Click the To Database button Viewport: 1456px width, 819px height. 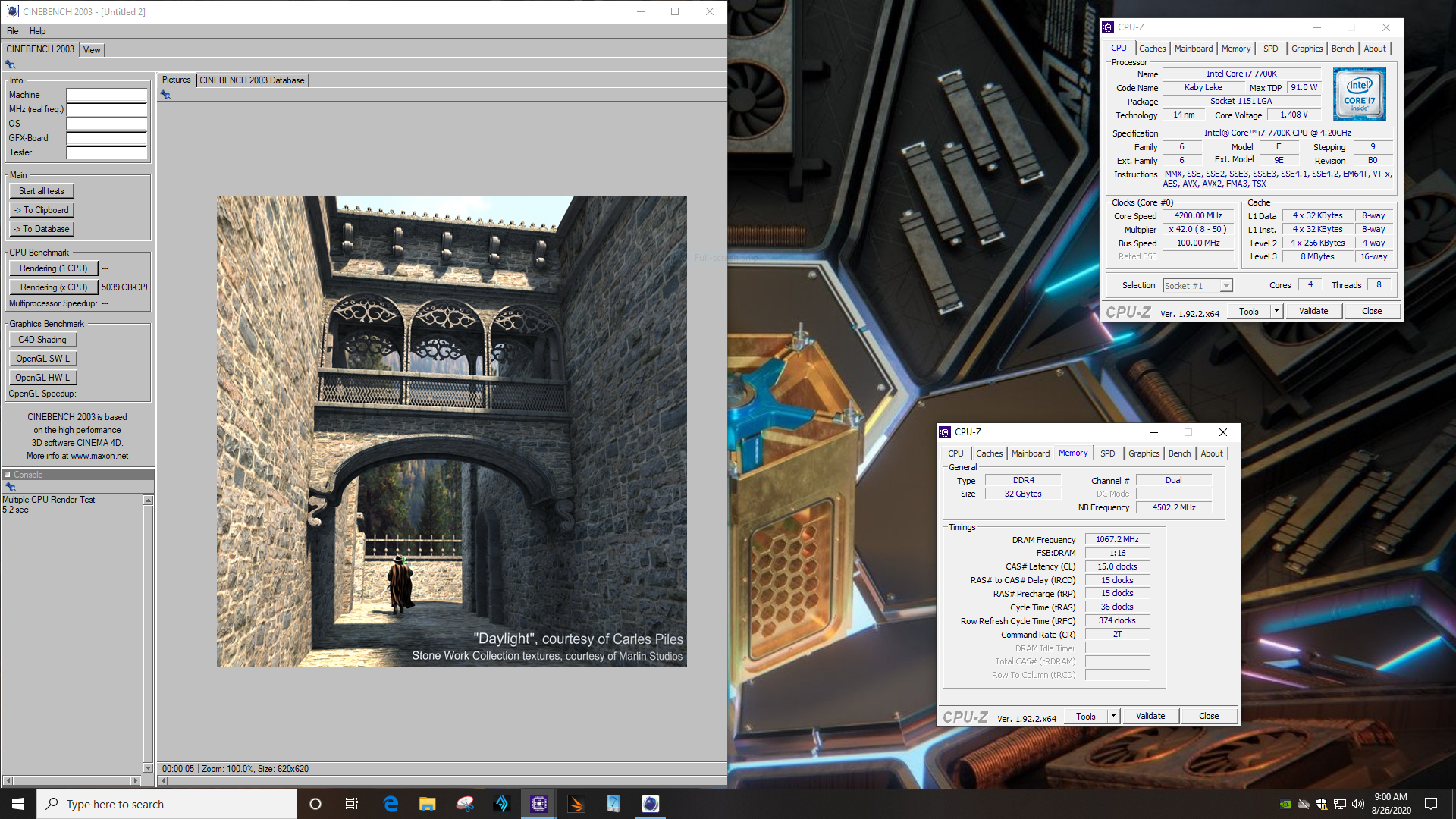[42, 229]
